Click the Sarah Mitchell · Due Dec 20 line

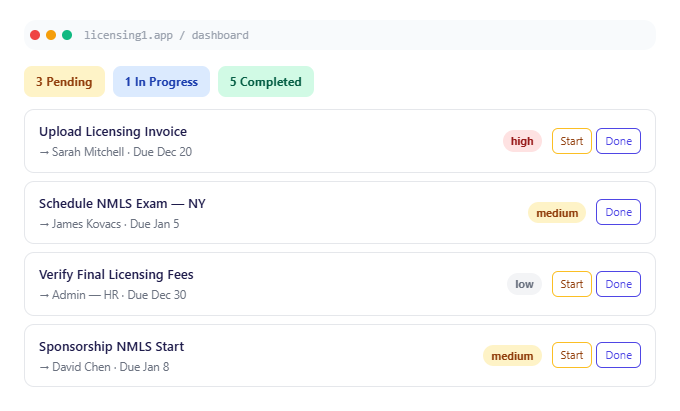click(x=115, y=152)
